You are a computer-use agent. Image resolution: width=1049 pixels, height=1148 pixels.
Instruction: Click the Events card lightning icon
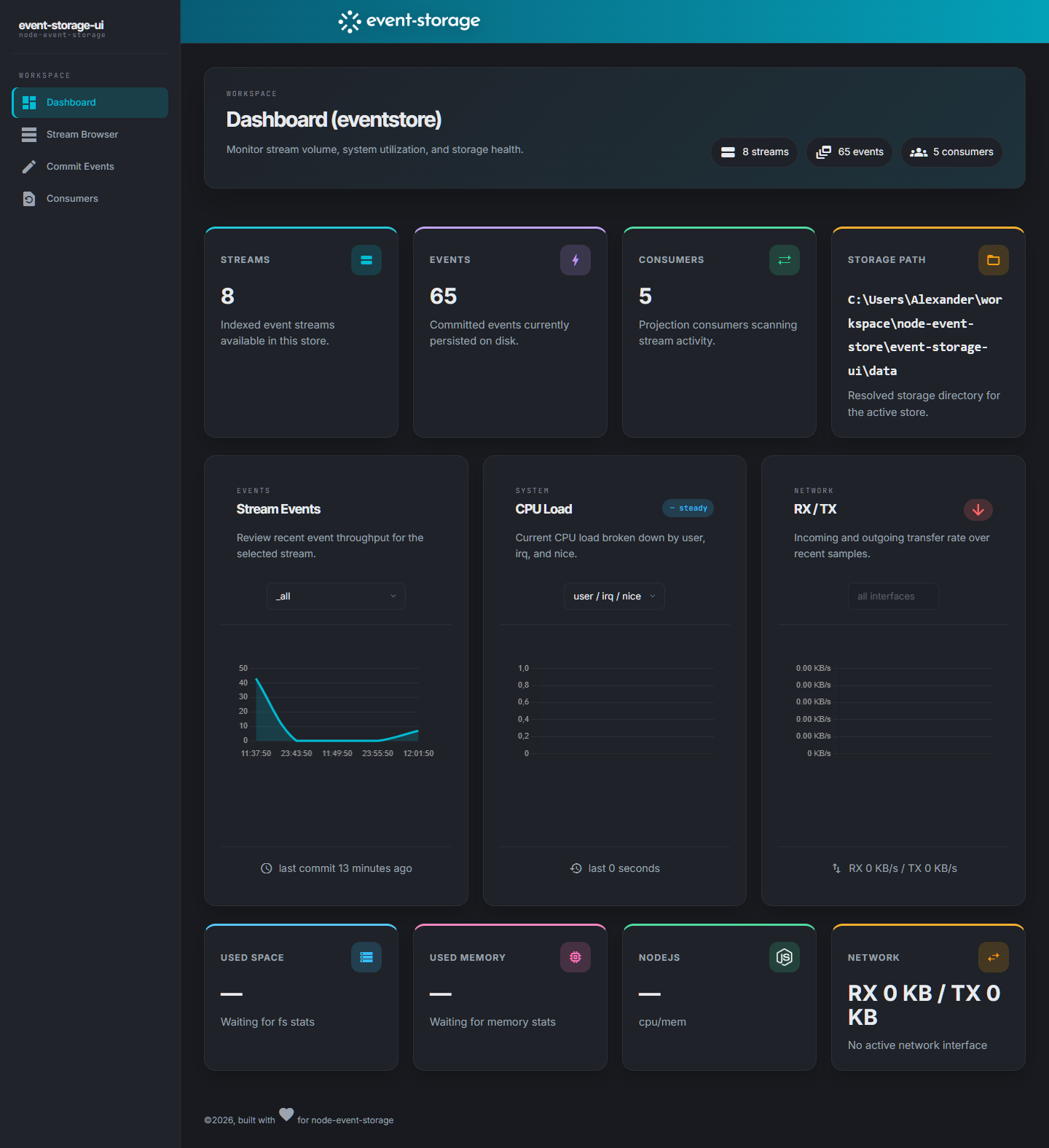point(575,260)
